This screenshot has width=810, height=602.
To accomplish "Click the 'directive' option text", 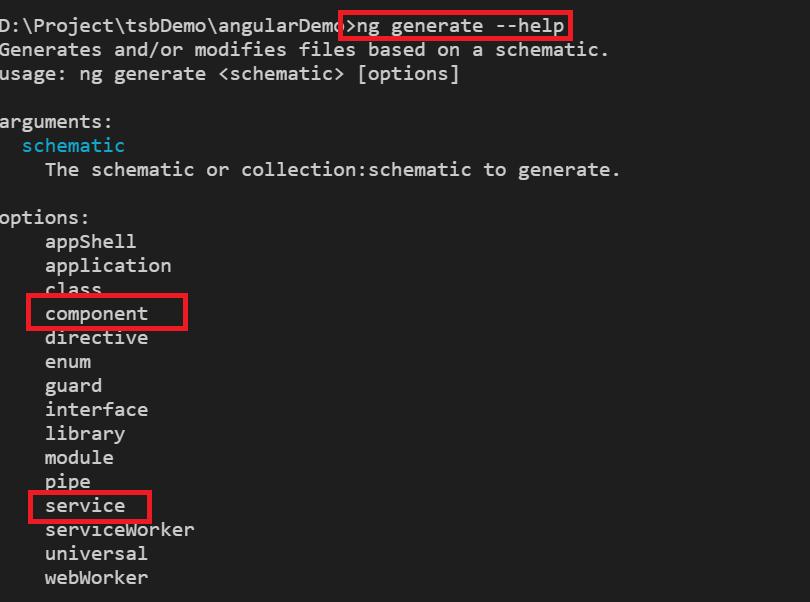I will tap(97, 337).
